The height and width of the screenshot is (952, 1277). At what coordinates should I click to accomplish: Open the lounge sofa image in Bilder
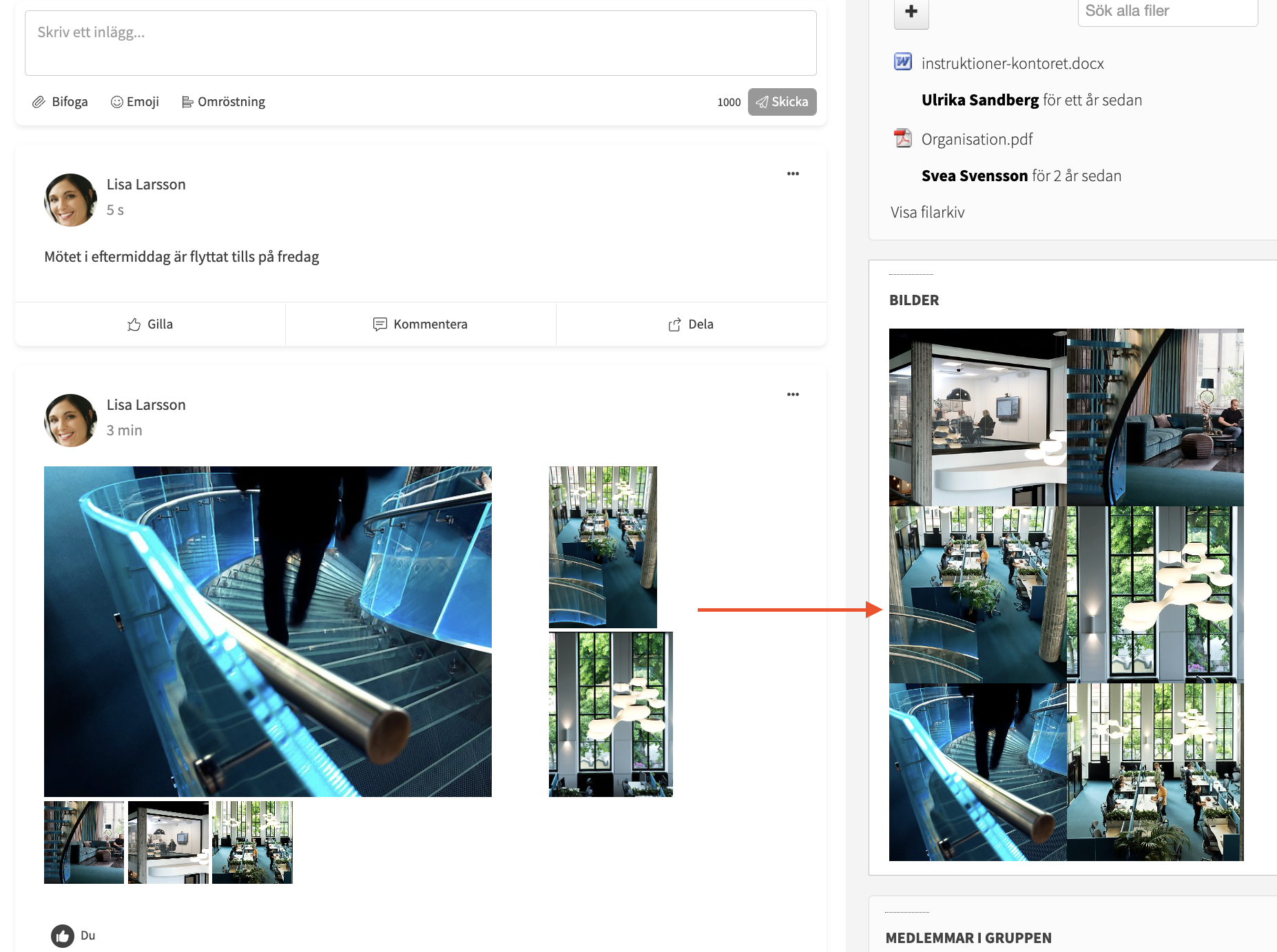(x=1155, y=417)
